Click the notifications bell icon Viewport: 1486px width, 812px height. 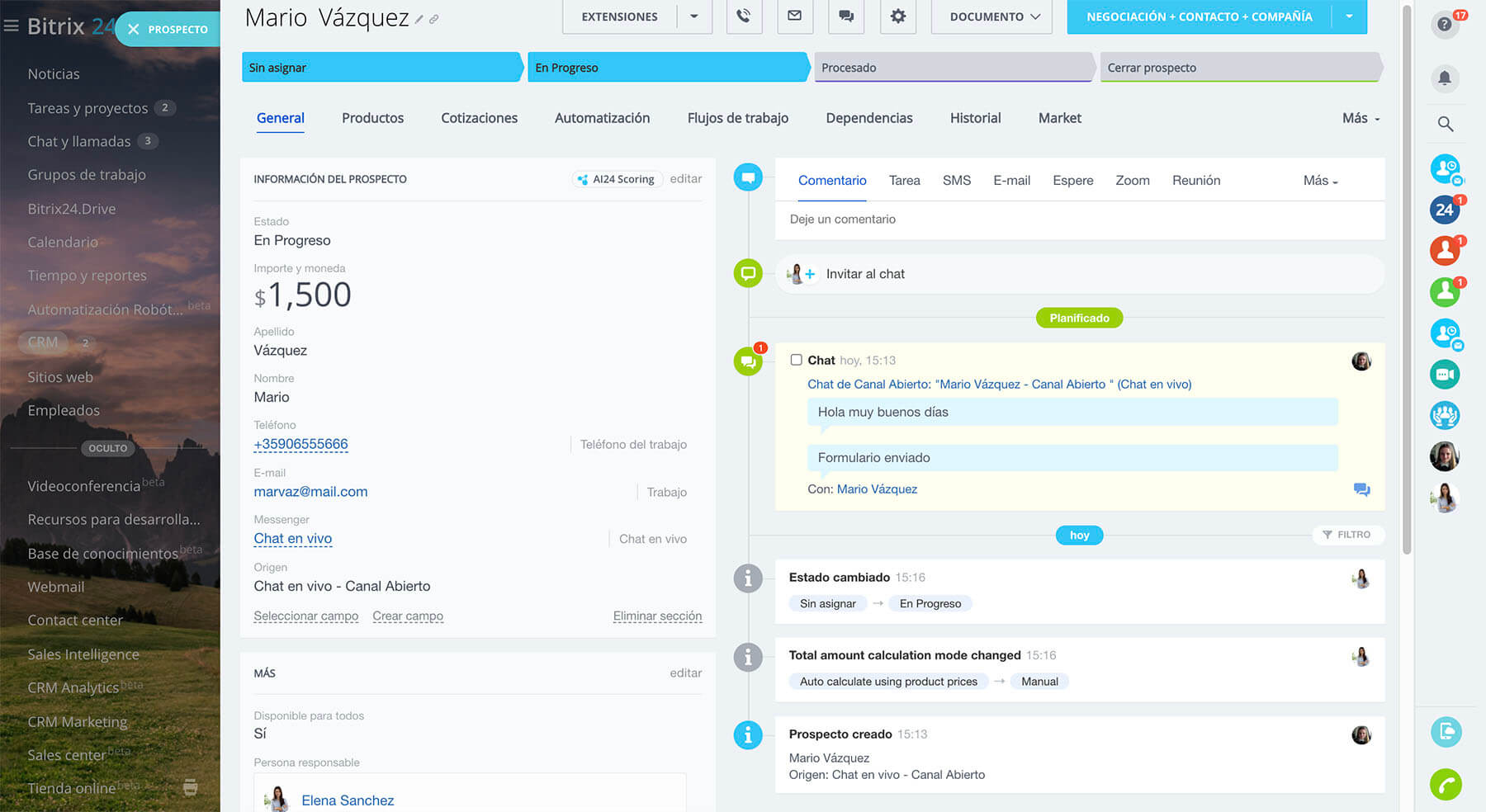(x=1444, y=78)
